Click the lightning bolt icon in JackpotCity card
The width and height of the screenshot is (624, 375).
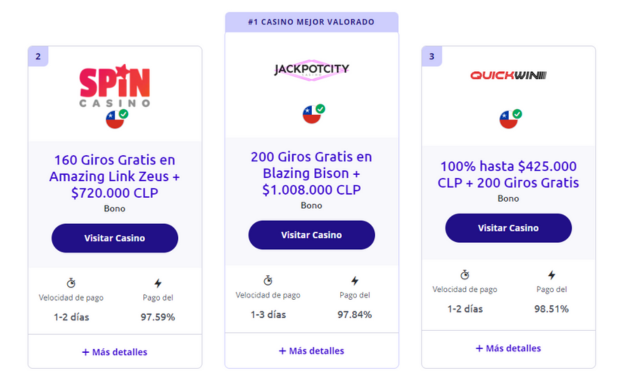point(355,281)
